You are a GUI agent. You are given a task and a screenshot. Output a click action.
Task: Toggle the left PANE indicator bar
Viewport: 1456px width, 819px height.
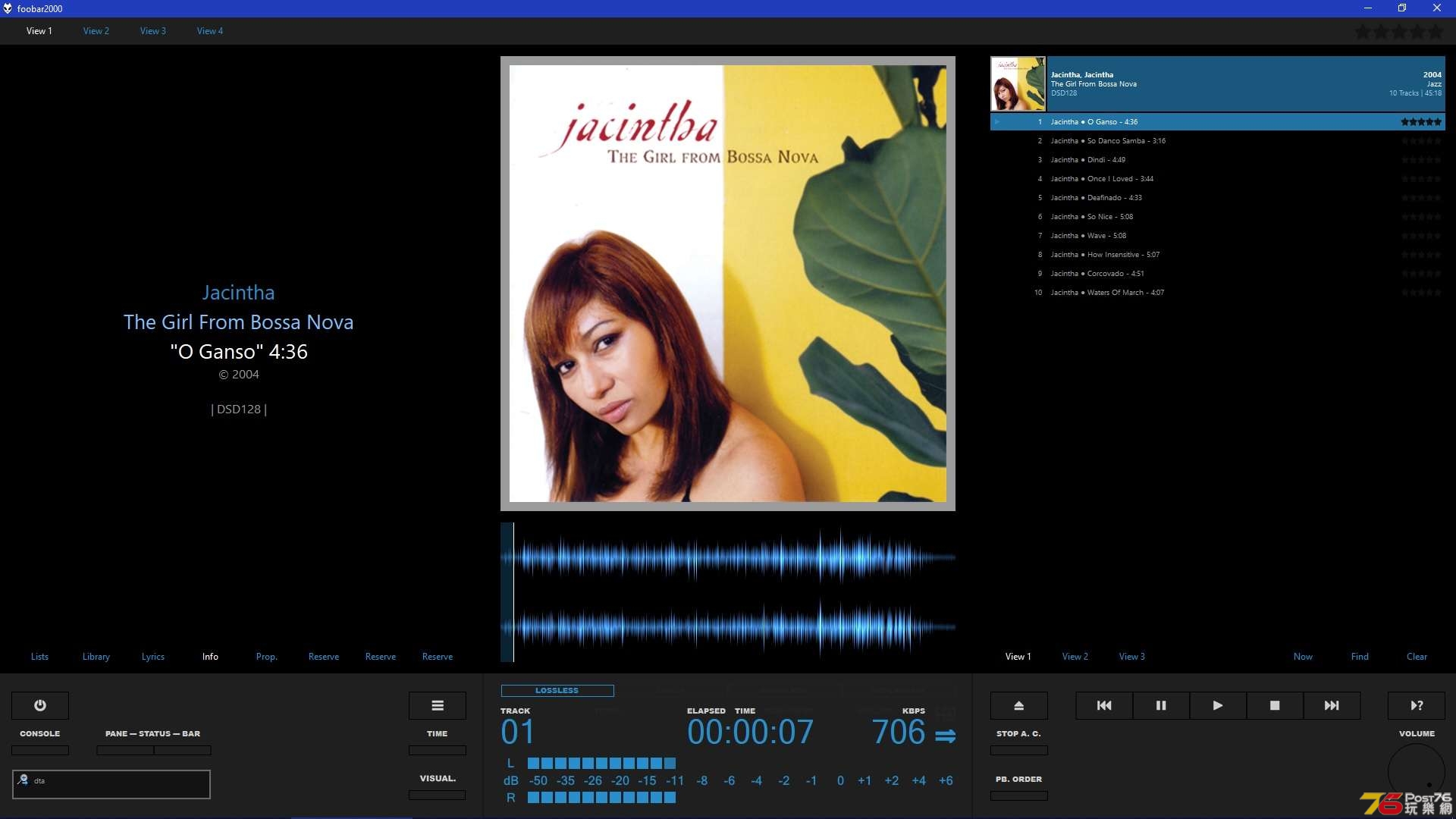(125, 750)
